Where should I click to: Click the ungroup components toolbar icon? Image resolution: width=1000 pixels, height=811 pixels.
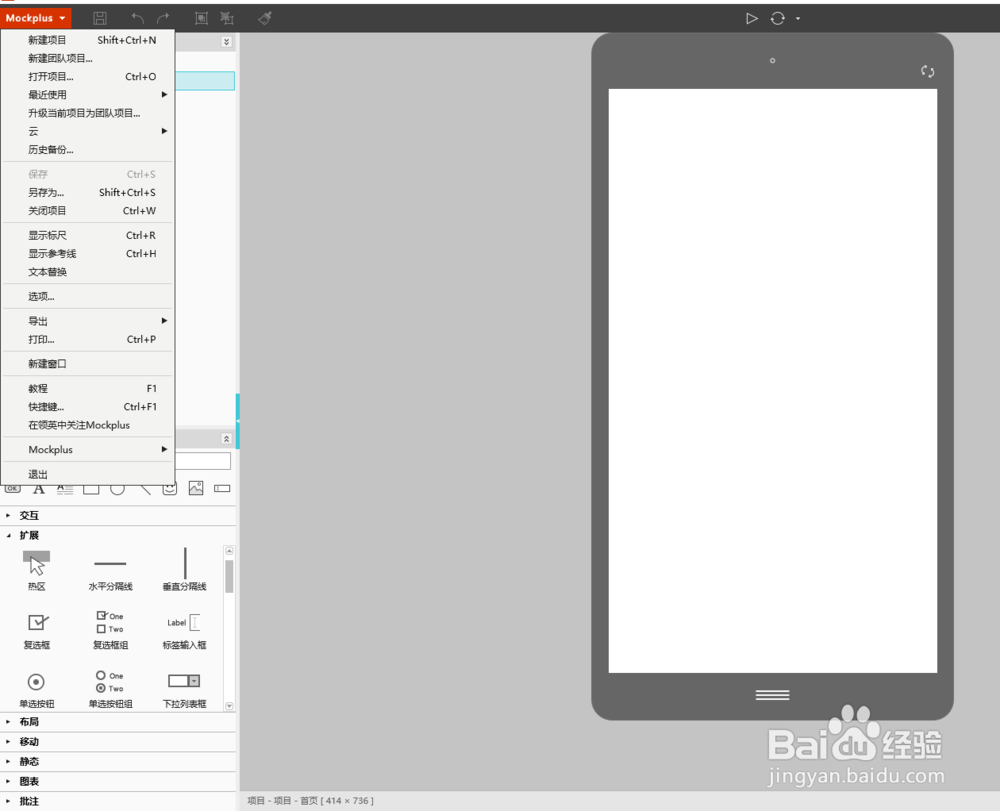click(x=226, y=18)
